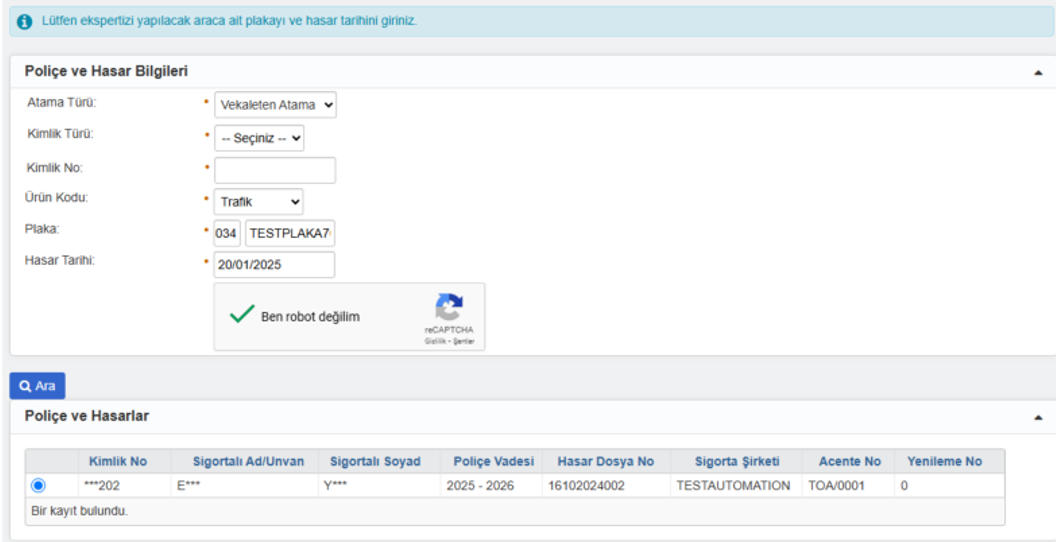Screen dimensions: 1056x542
Task: Open the Atama Türü dropdown
Action: click(x=275, y=105)
